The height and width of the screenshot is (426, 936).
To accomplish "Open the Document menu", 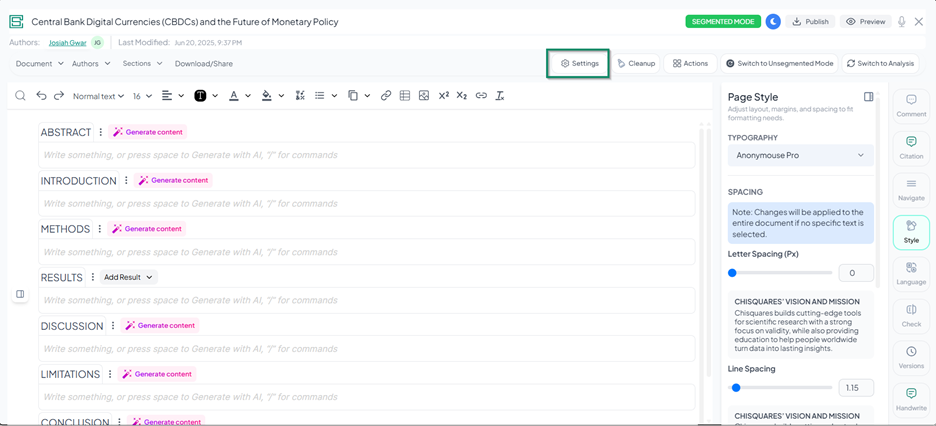I will coord(39,63).
